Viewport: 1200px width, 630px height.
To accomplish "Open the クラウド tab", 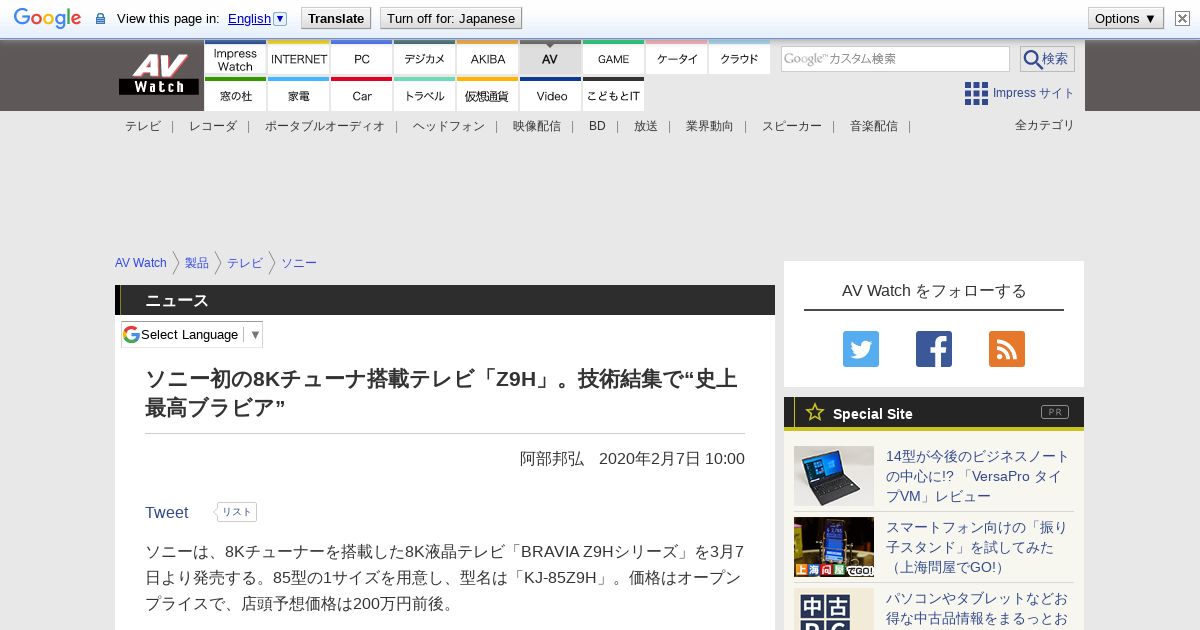I will point(740,58).
